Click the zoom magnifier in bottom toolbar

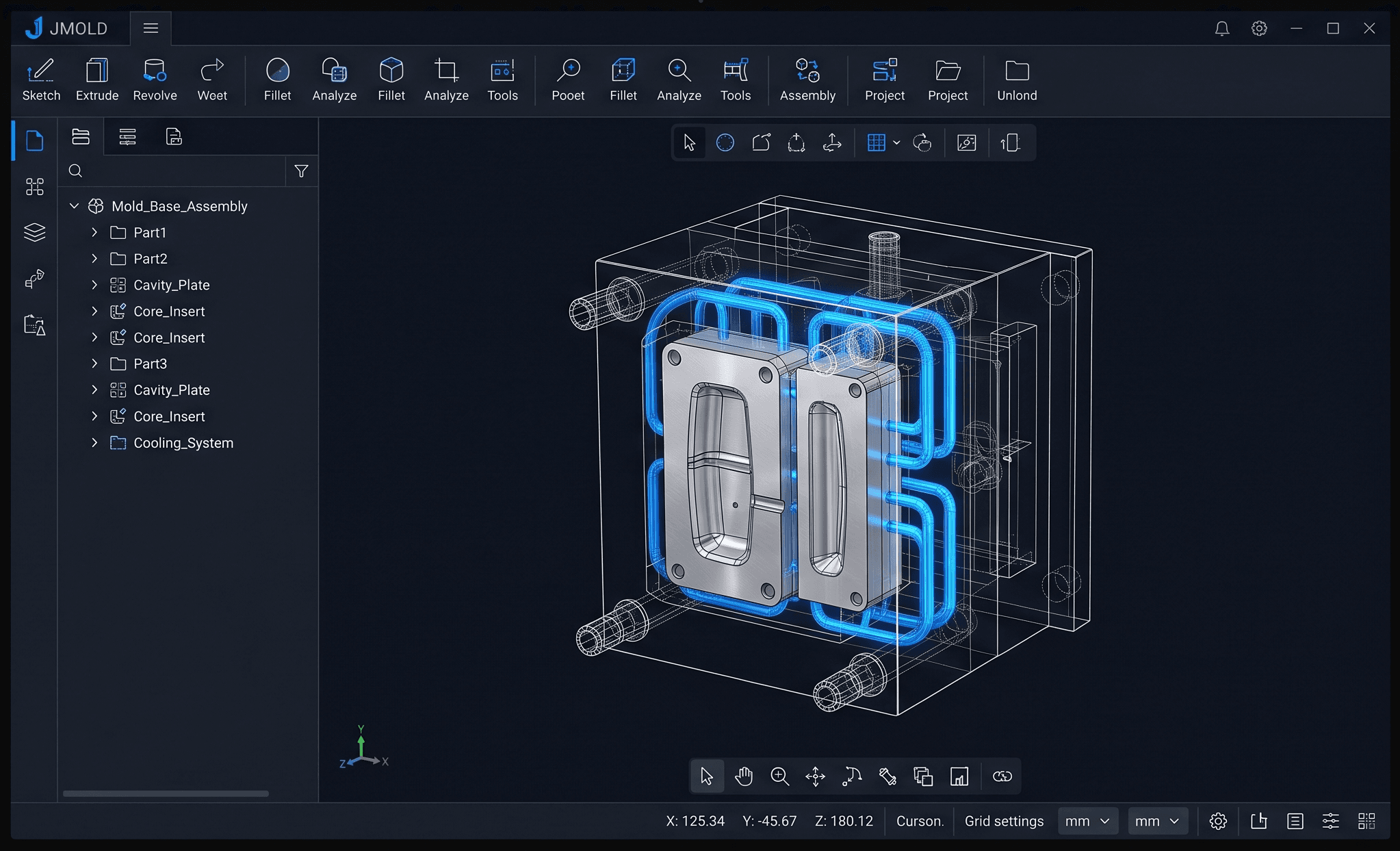779,776
